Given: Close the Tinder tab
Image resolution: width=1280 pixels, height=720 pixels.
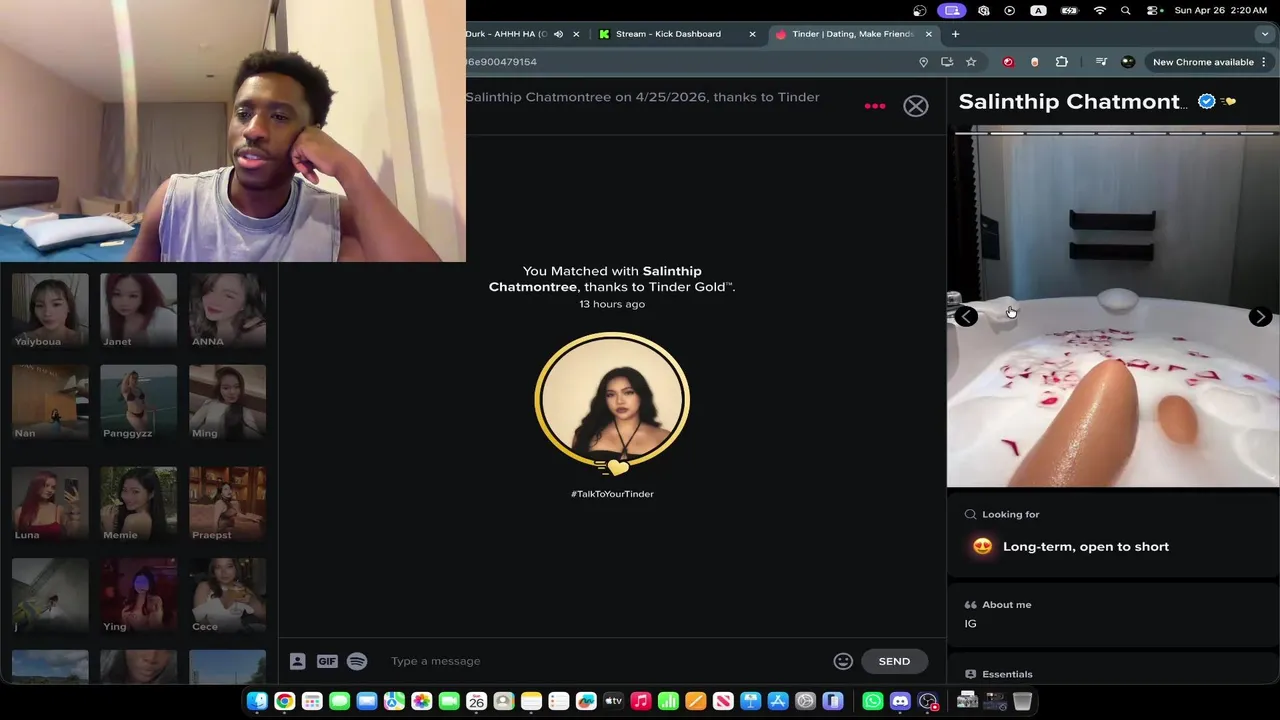Looking at the screenshot, I should click(x=928, y=34).
